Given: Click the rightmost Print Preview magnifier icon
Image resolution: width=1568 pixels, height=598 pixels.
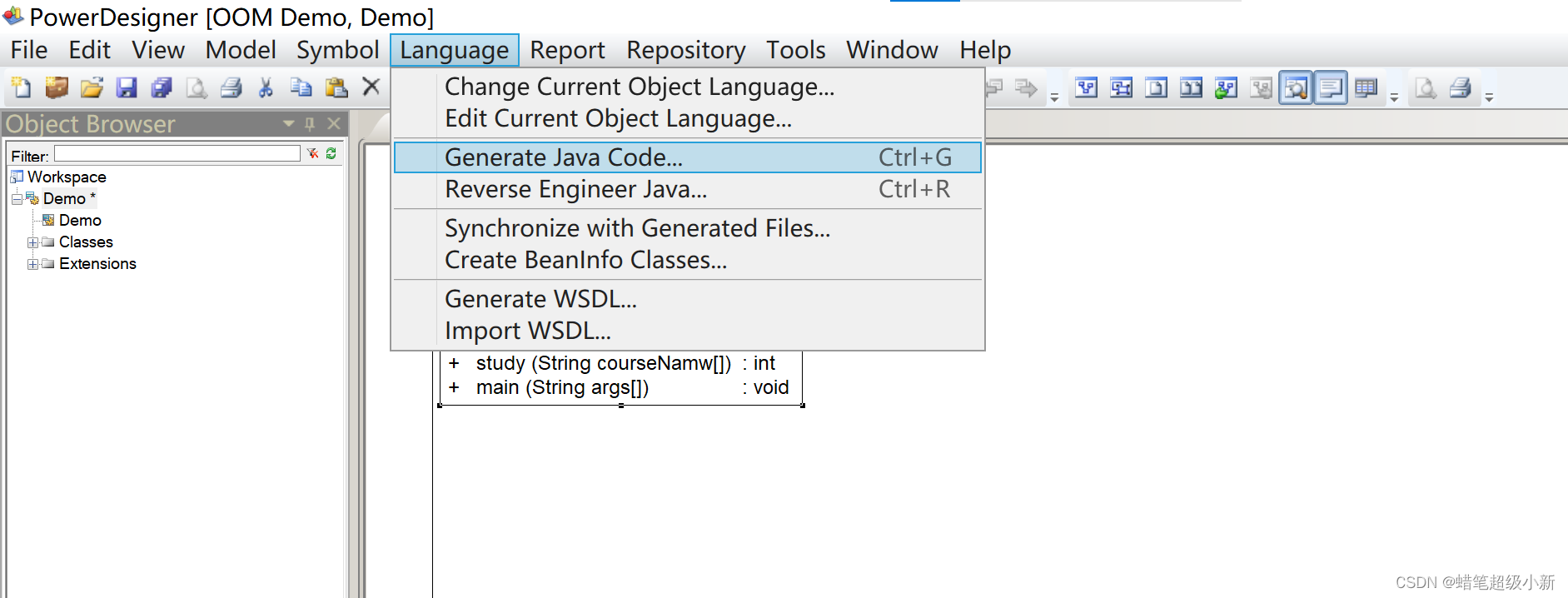Looking at the screenshot, I should click(1426, 87).
